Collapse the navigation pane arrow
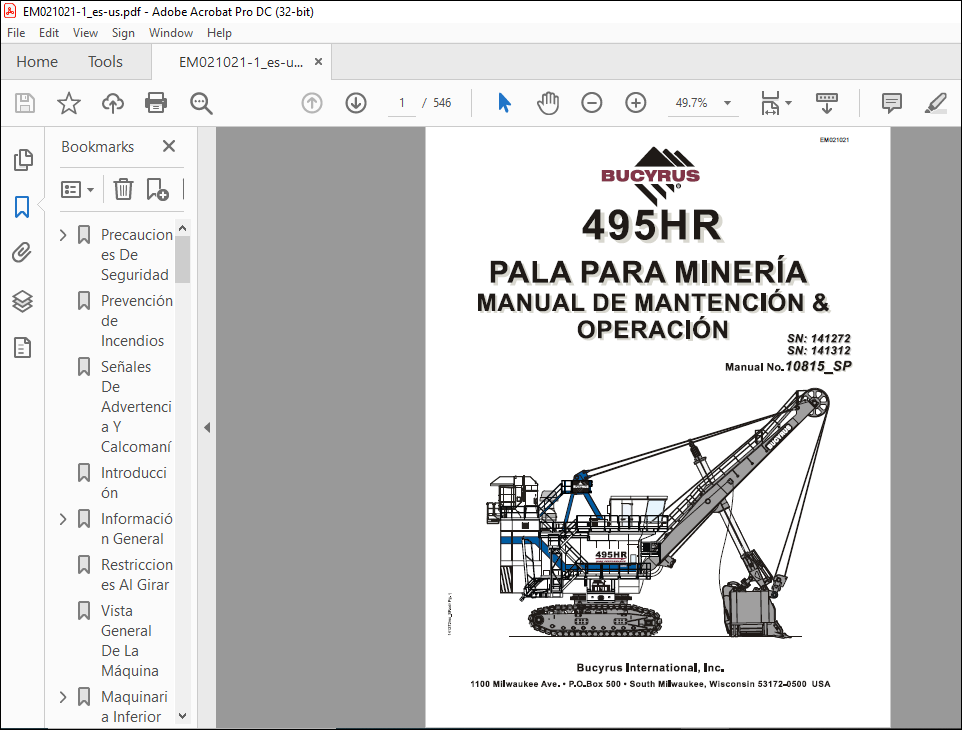 (x=207, y=428)
